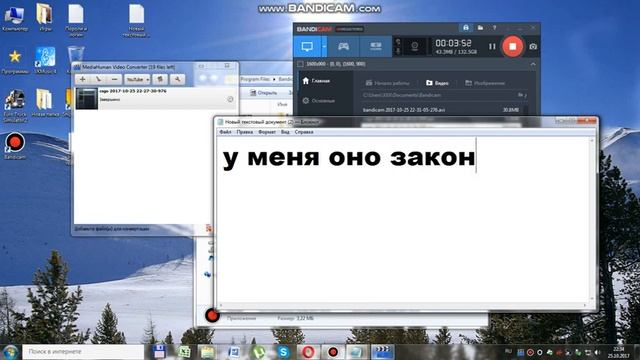Screen dimensions: 640x360
Task: Open the Windows Start menu
Action: pos(10,351)
